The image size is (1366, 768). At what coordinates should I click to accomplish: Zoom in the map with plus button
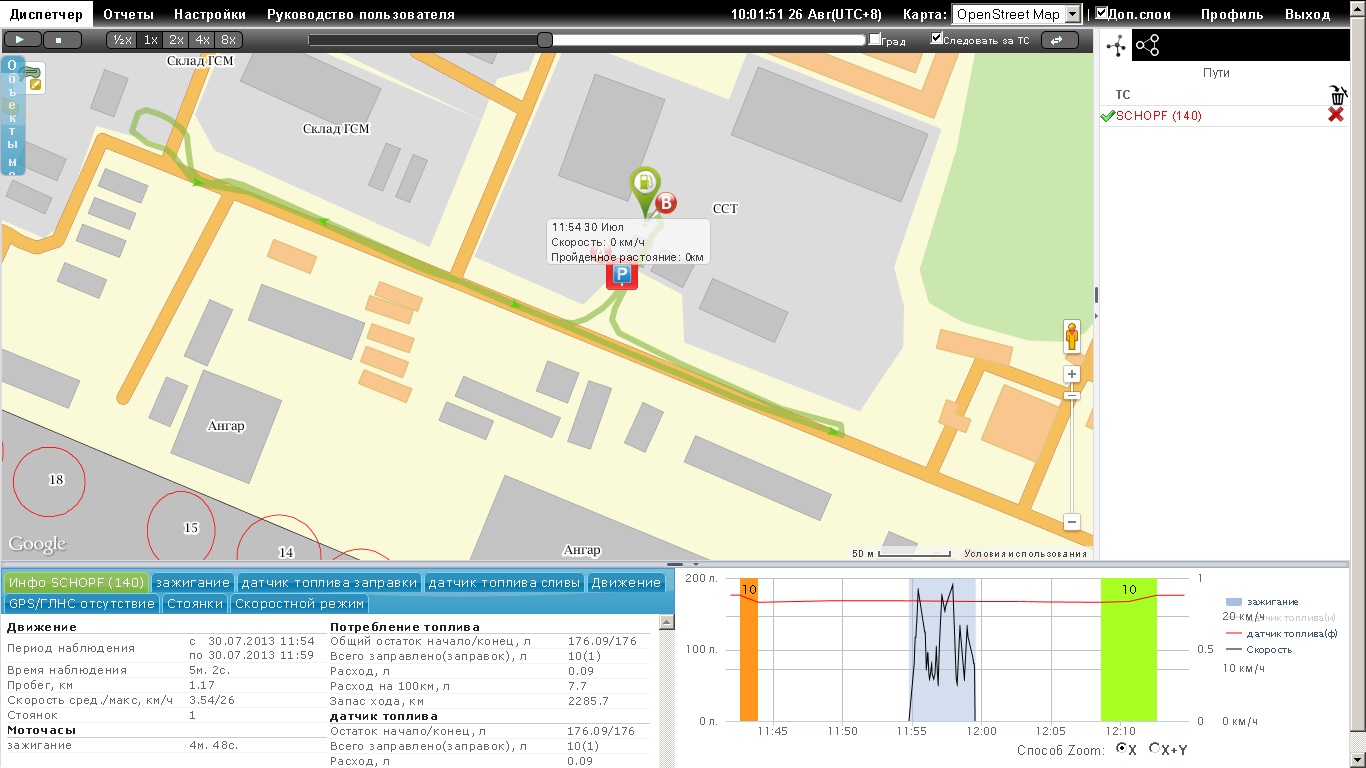pos(1072,374)
